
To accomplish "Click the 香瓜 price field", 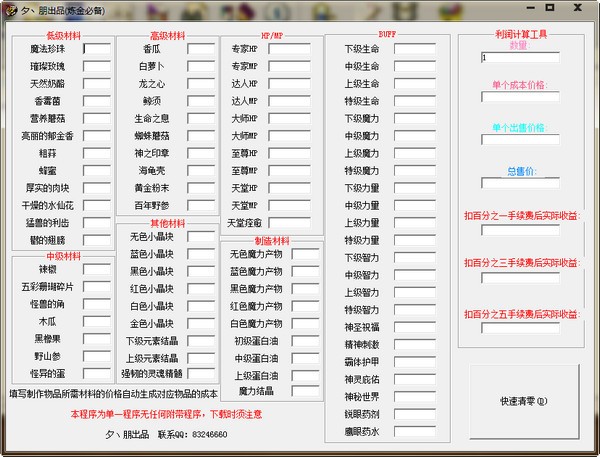I will pyautogui.click(x=201, y=49).
